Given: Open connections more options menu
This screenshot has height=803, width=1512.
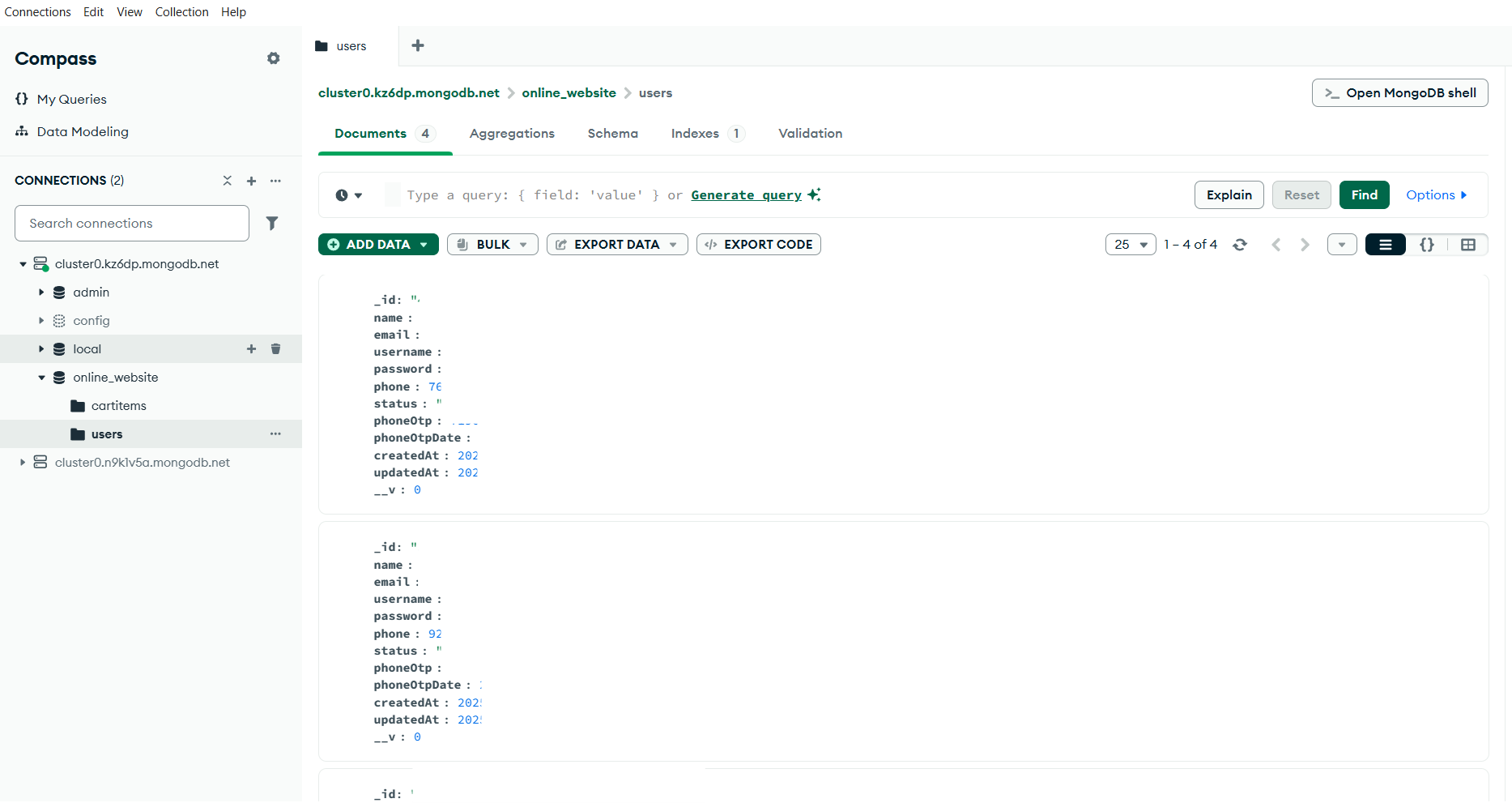Looking at the screenshot, I should [275, 181].
